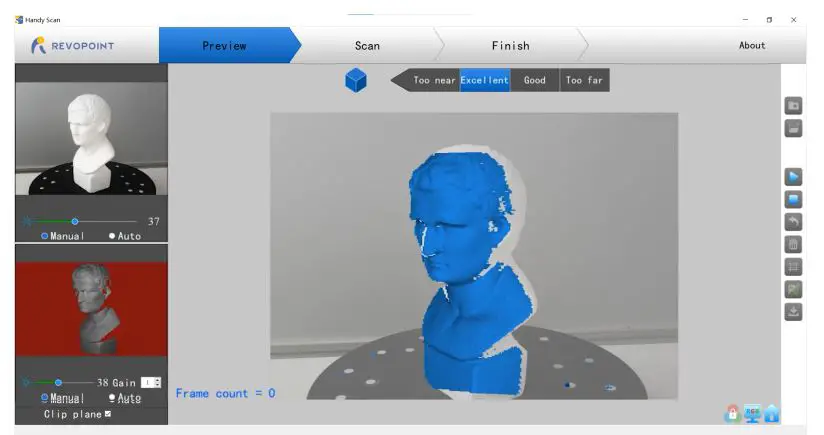
Task: Click the new project folder icon
Action: coord(793,106)
